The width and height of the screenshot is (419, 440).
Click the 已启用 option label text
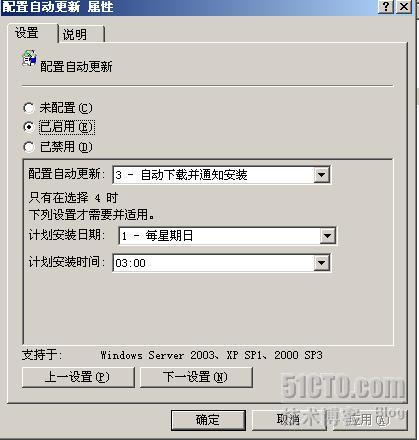tap(67, 127)
